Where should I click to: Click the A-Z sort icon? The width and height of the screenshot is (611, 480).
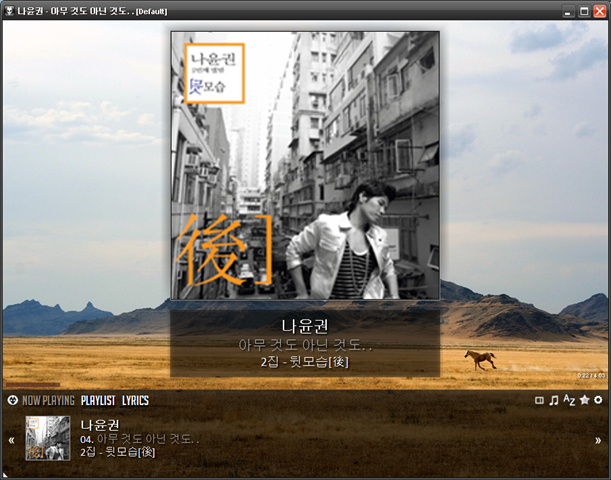pyautogui.click(x=569, y=400)
